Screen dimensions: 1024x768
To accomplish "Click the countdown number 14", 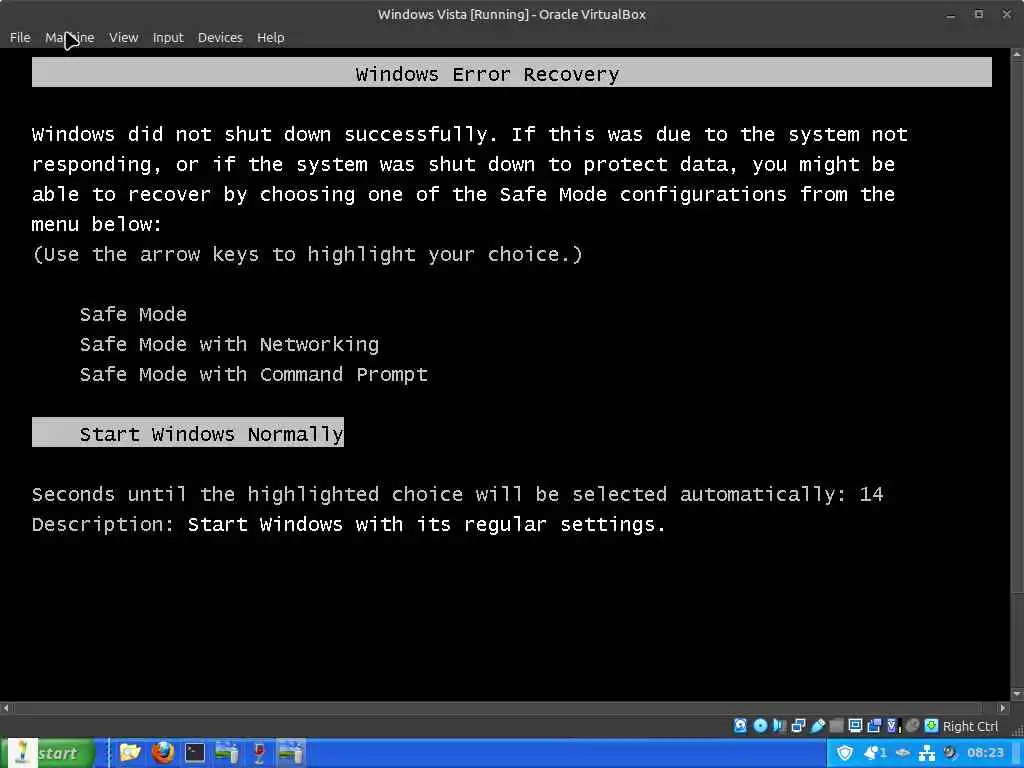I will coord(871,494).
